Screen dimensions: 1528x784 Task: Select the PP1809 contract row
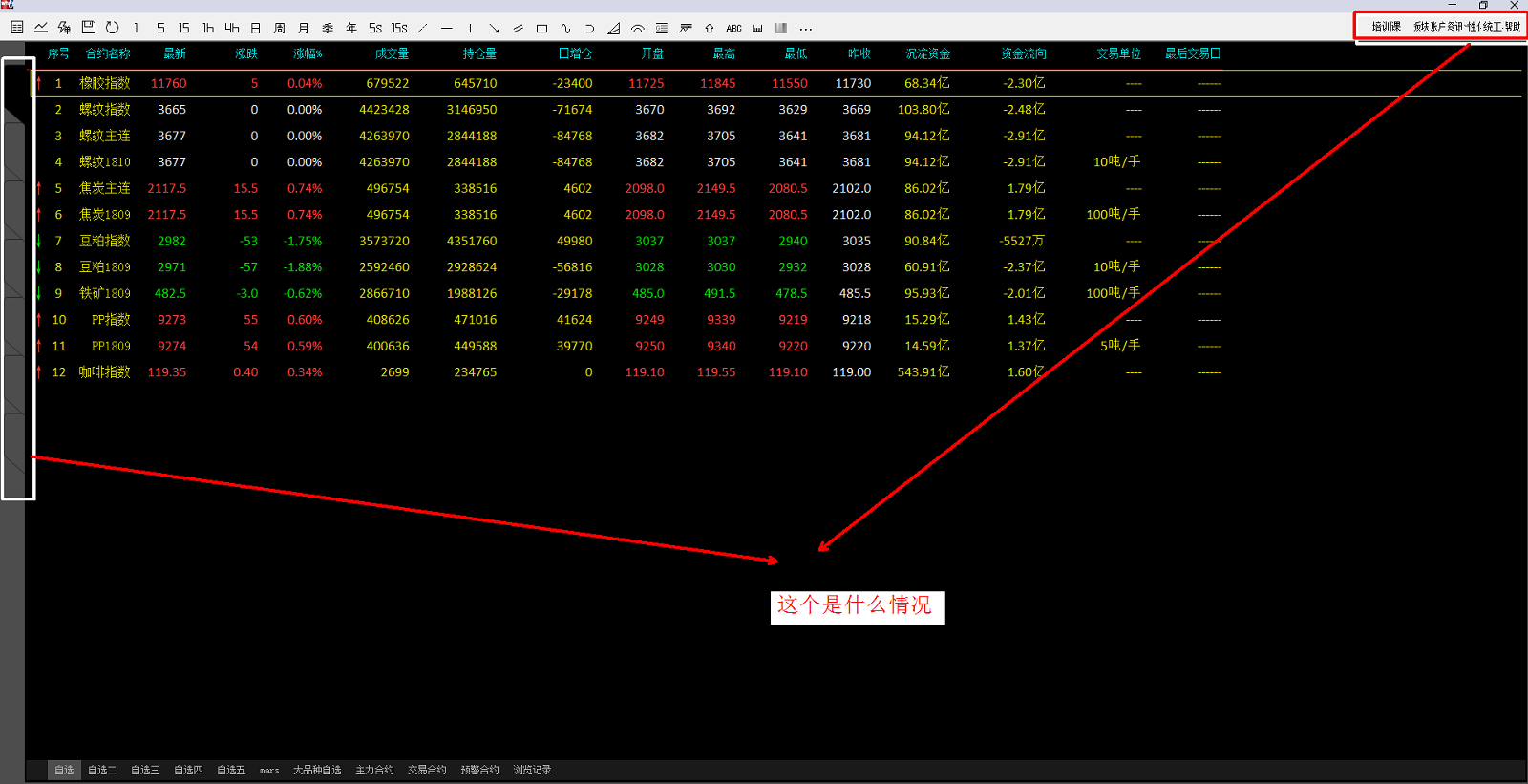[x=776, y=347]
